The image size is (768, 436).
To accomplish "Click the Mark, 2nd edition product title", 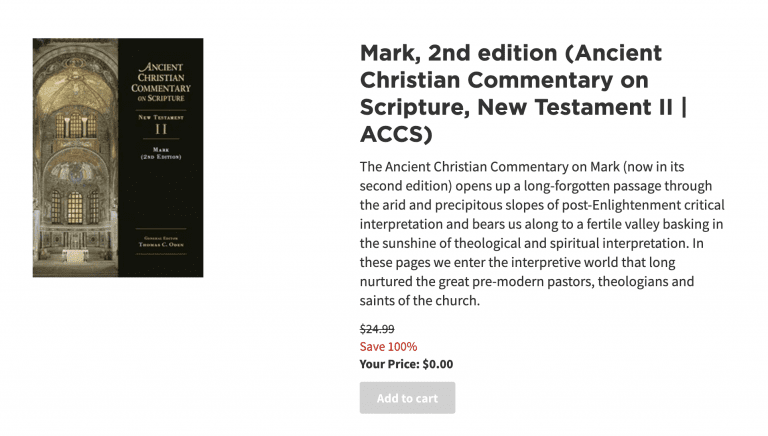I will [523, 93].
